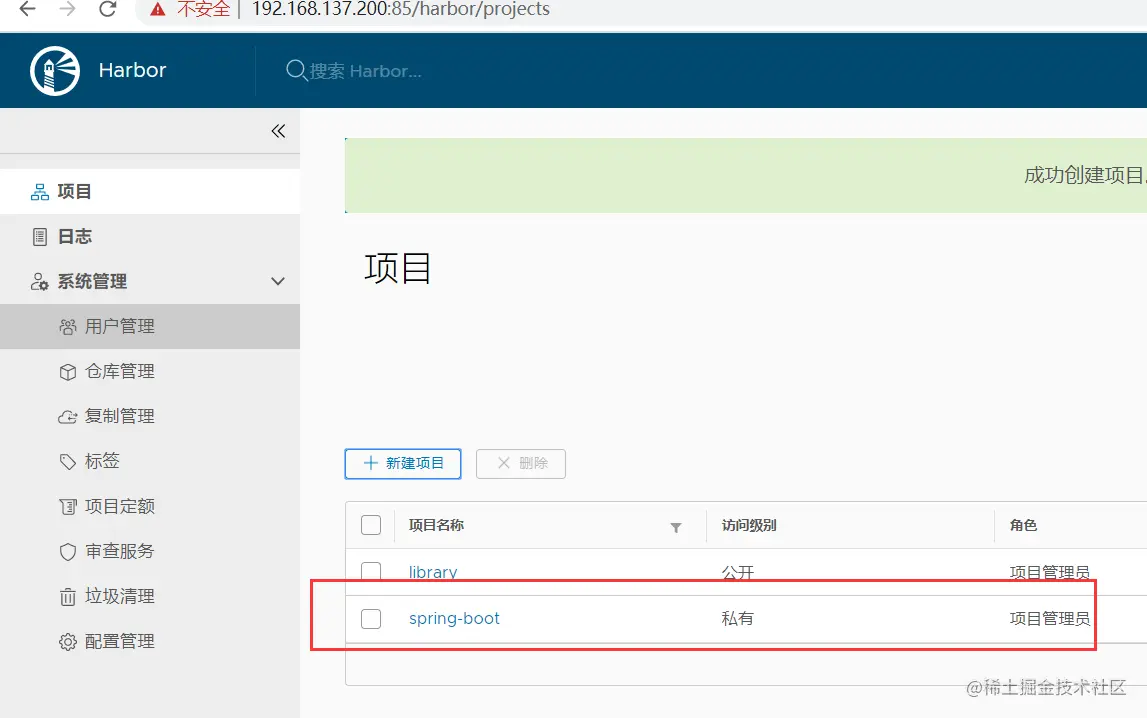Collapse the sidebar with double chevron

278,131
